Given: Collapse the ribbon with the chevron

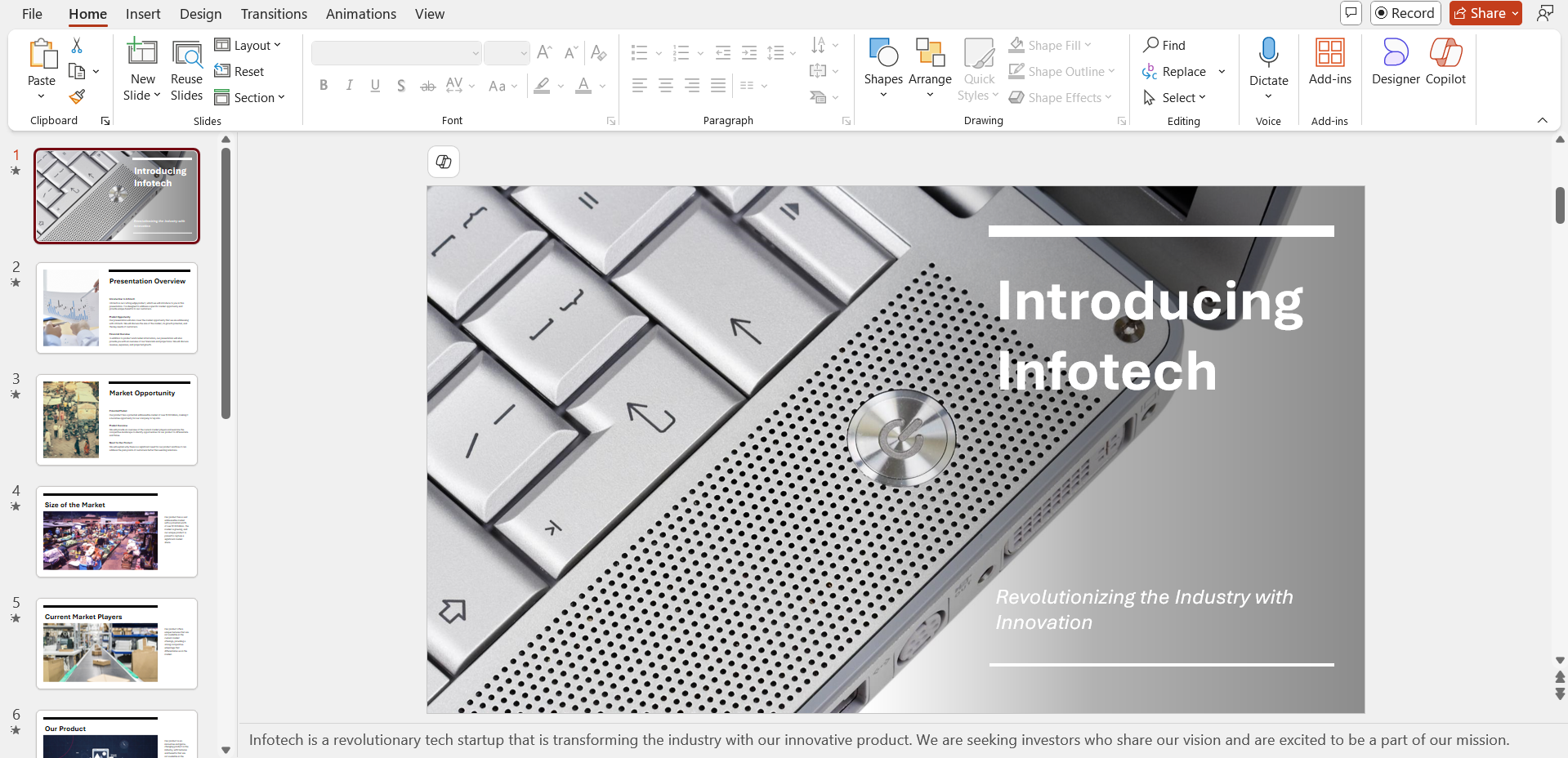Looking at the screenshot, I should [1542, 120].
